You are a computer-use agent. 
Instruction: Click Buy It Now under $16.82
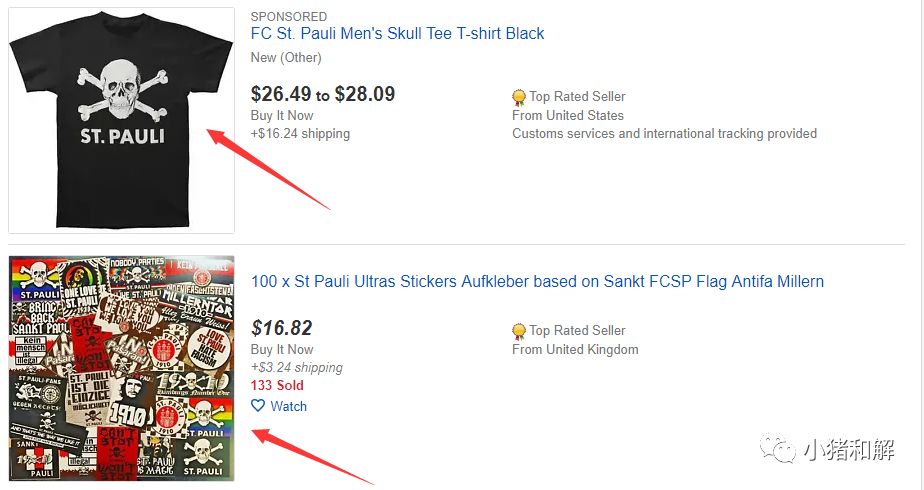(281, 349)
